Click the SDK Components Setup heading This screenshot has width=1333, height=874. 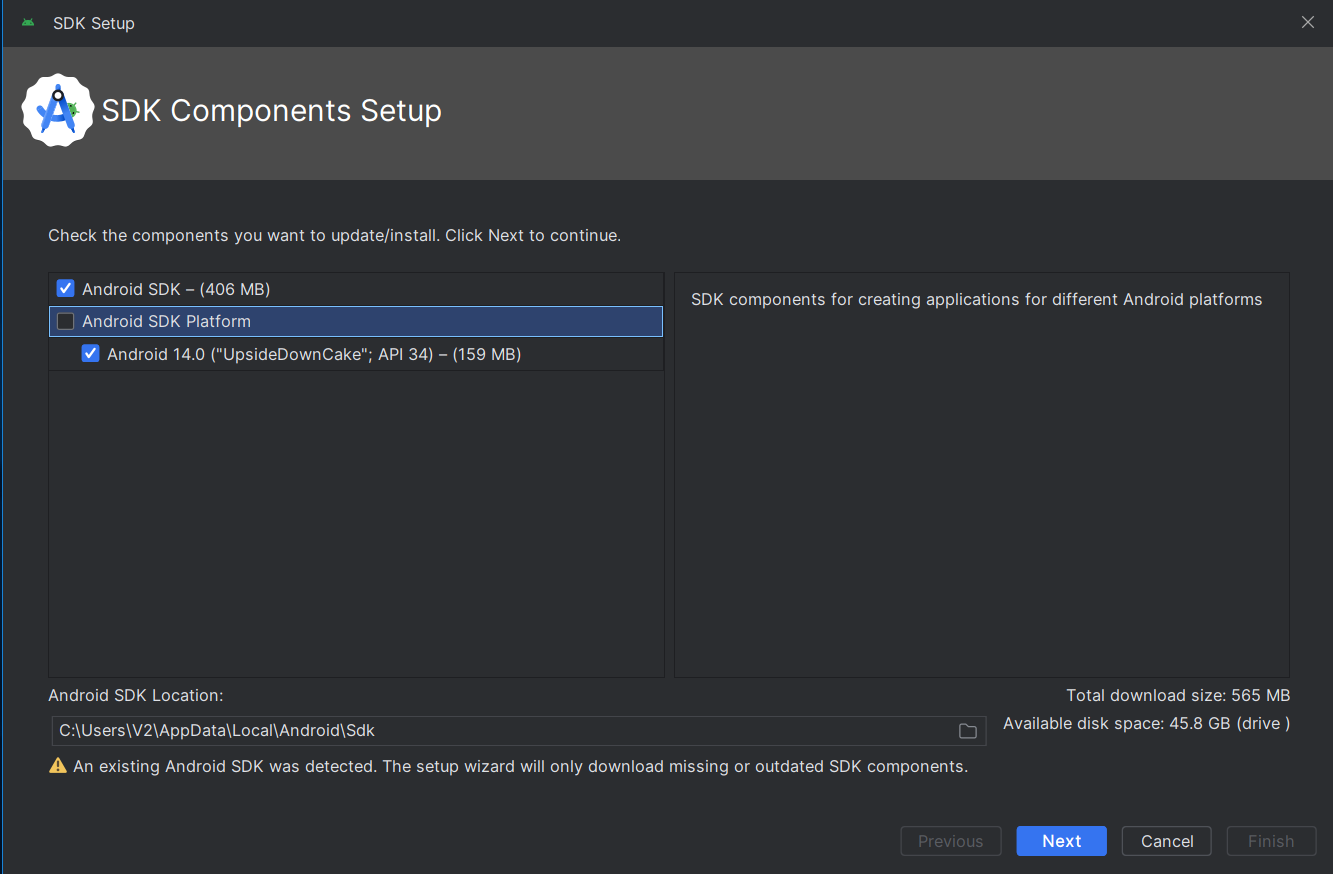click(272, 110)
